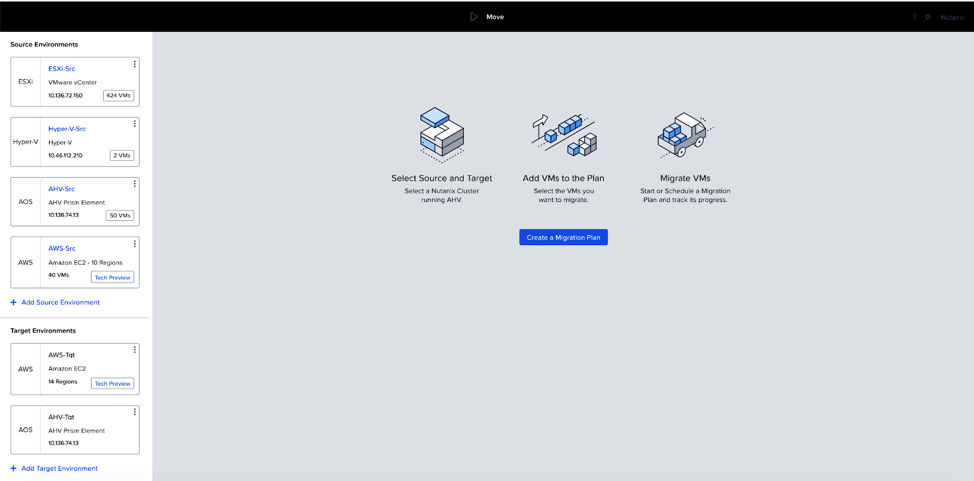Viewport: 974px width, 481px height.
Task: Click the 424 VMs badge on ESXi-Src
Action: coord(118,96)
